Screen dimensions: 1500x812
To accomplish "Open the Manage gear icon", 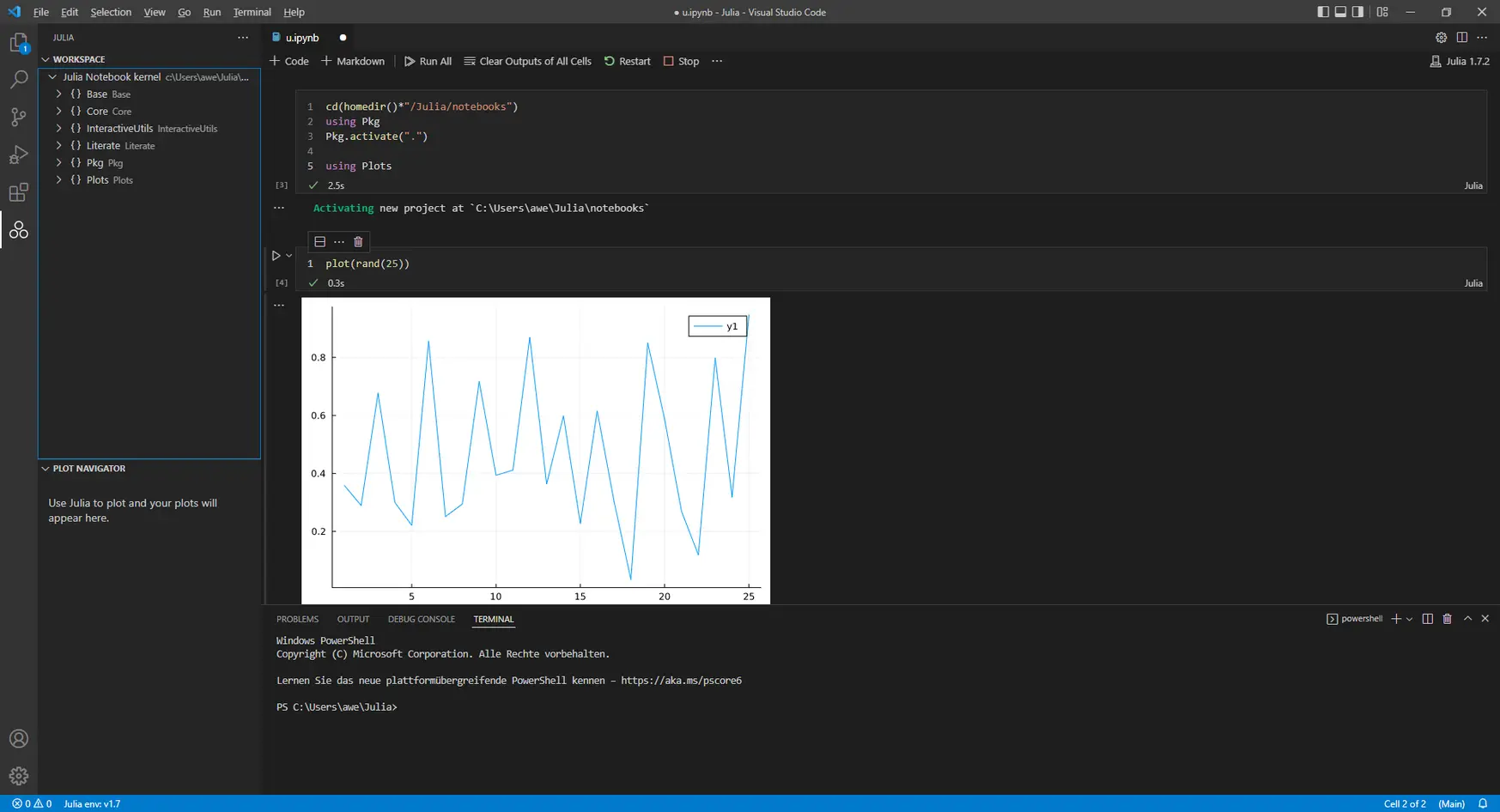I will pos(19,776).
